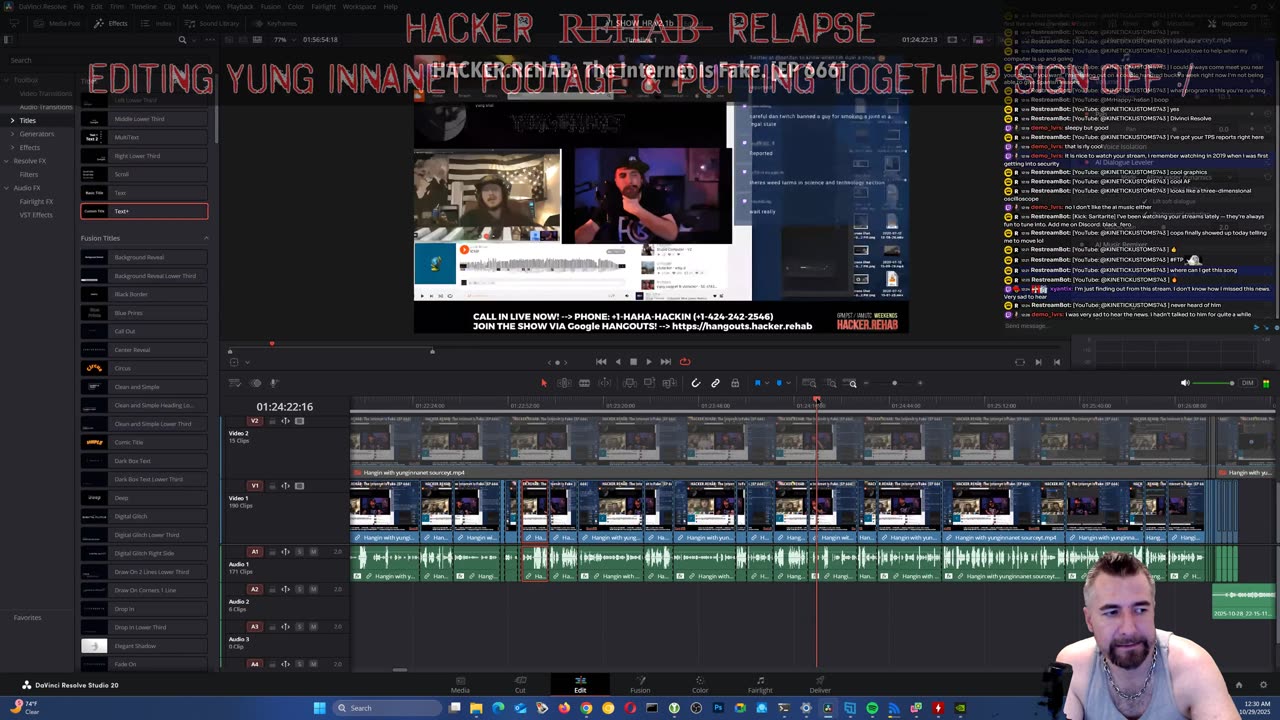Disable the Video 1 track monitor icon
This screenshot has height=720, width=1280.
click(299, 486)
